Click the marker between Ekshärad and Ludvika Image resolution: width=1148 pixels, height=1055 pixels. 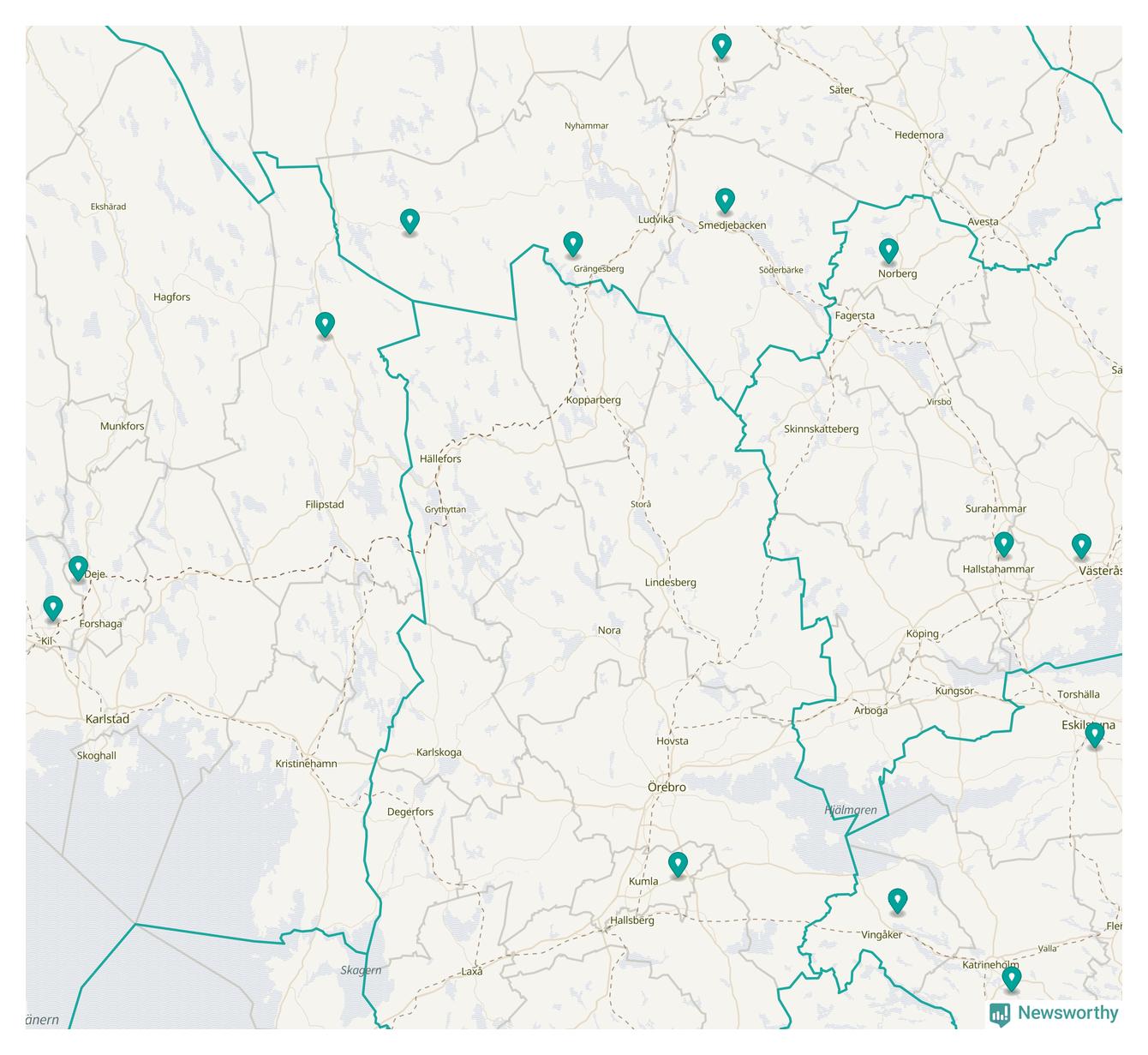coord(410,220)
